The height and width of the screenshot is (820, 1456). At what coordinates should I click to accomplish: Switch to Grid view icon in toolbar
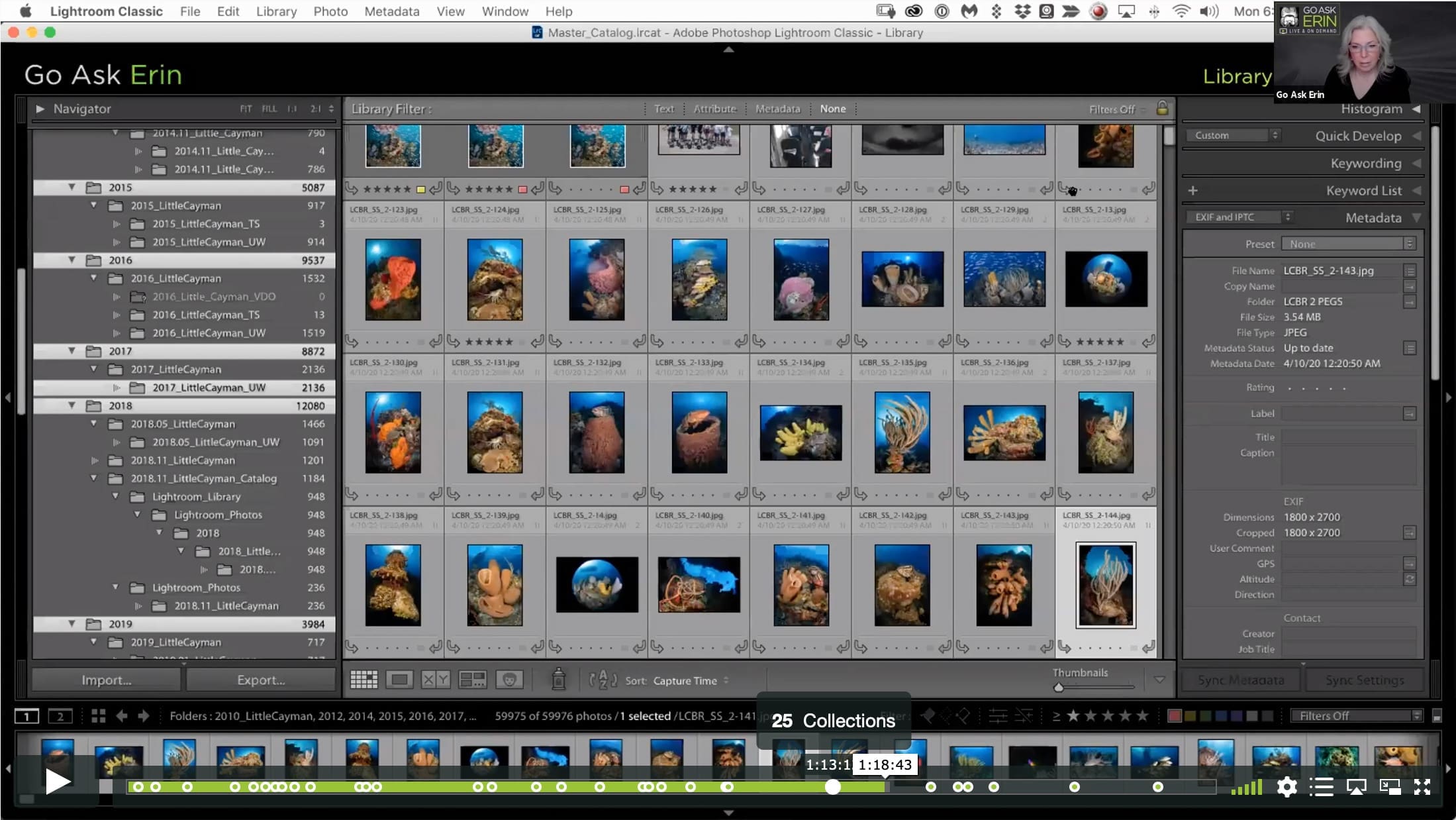click(x=364, y=680)
